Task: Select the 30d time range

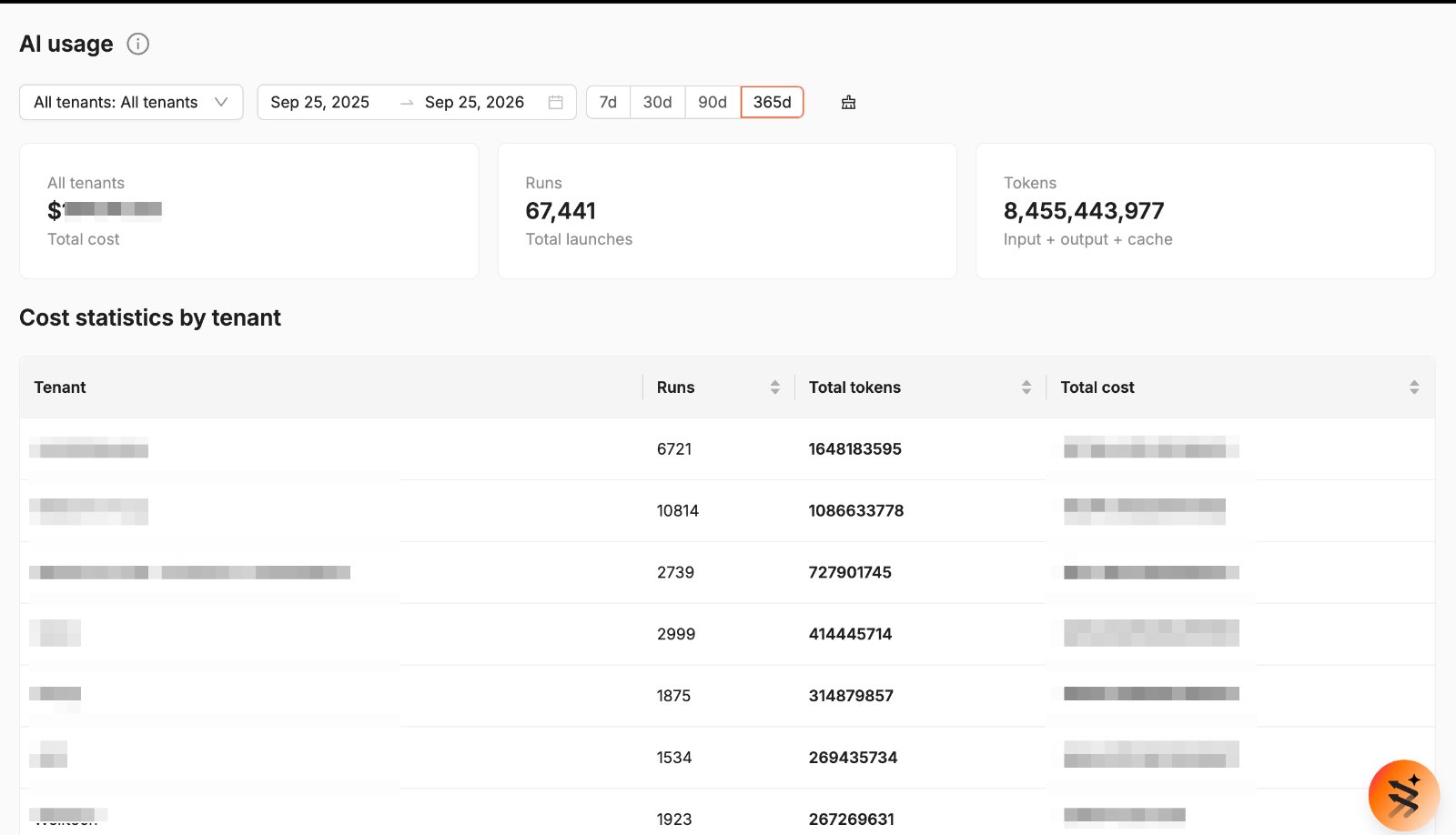Action: (x=657, y=102)
